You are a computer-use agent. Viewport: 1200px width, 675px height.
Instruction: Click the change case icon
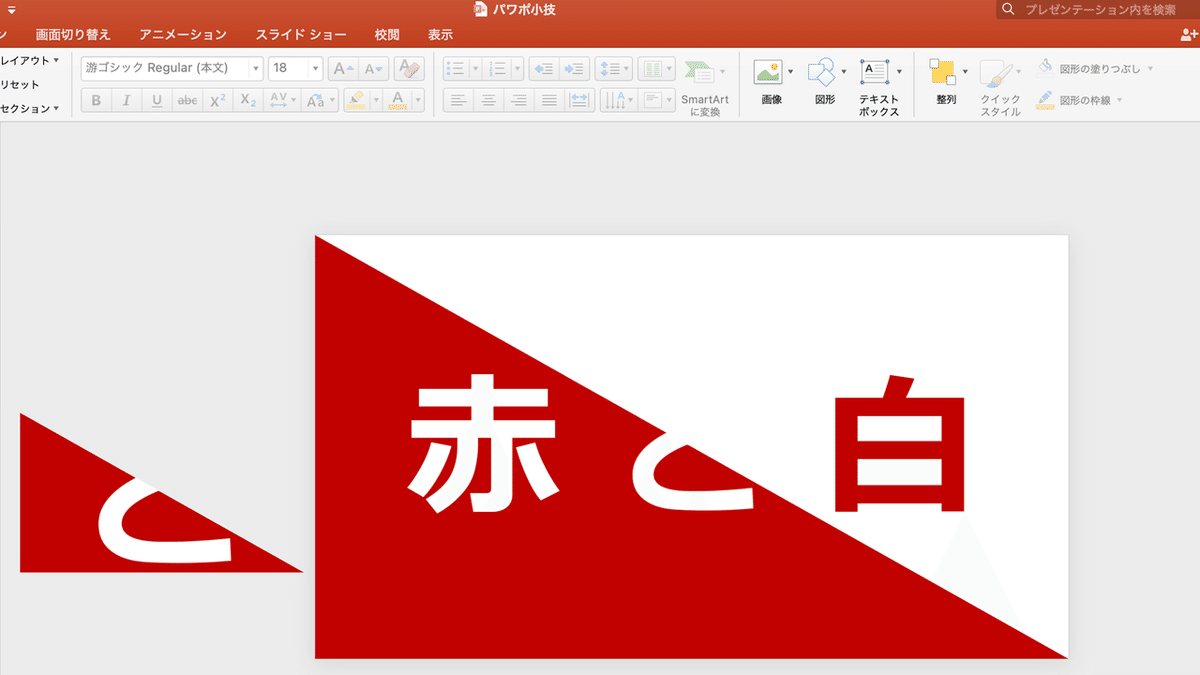317,100
